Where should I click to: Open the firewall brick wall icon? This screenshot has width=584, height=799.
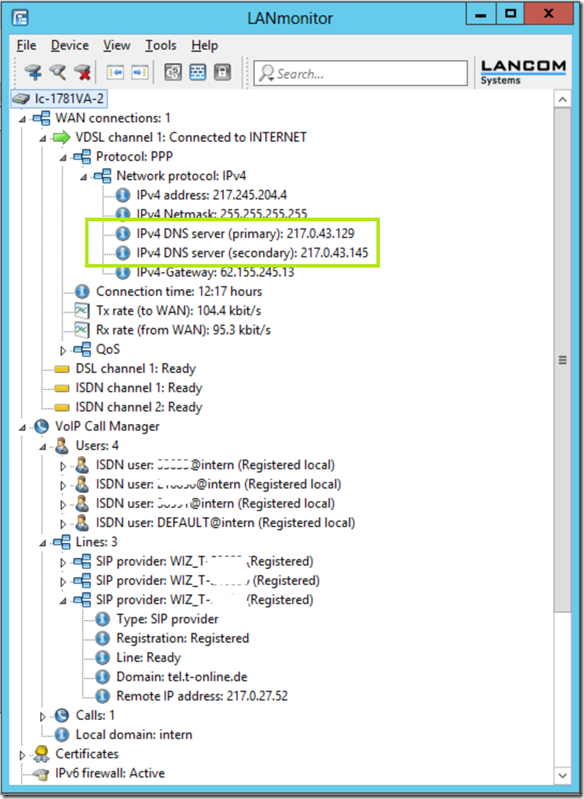pos(198,73)
